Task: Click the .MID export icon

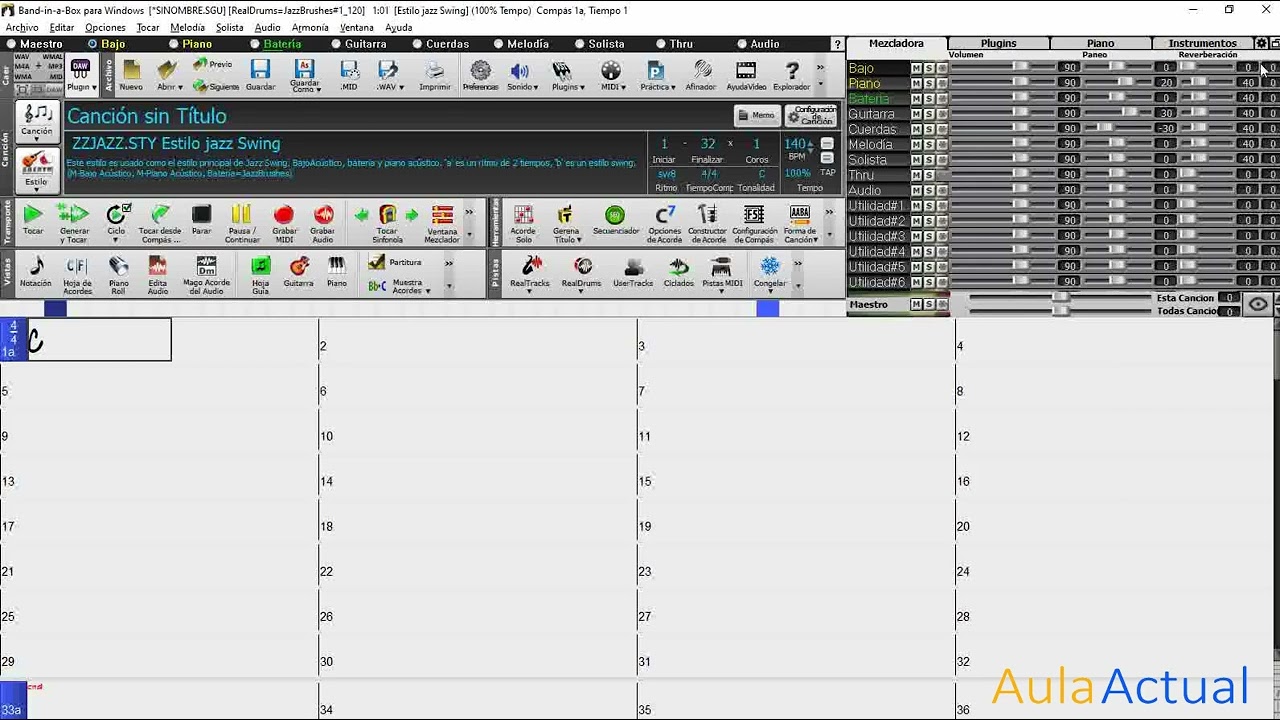Action: pos(349,75)
